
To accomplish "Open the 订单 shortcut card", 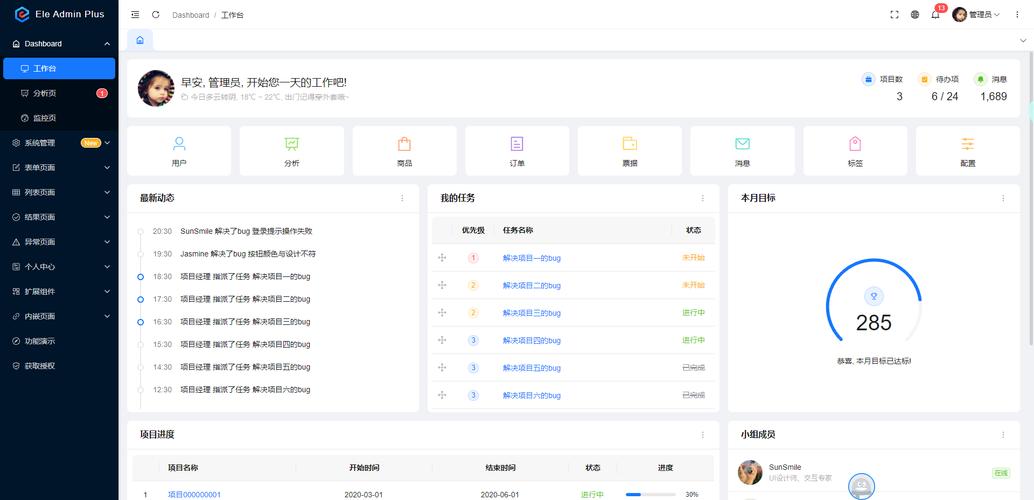I will click(x=516, y=151).
